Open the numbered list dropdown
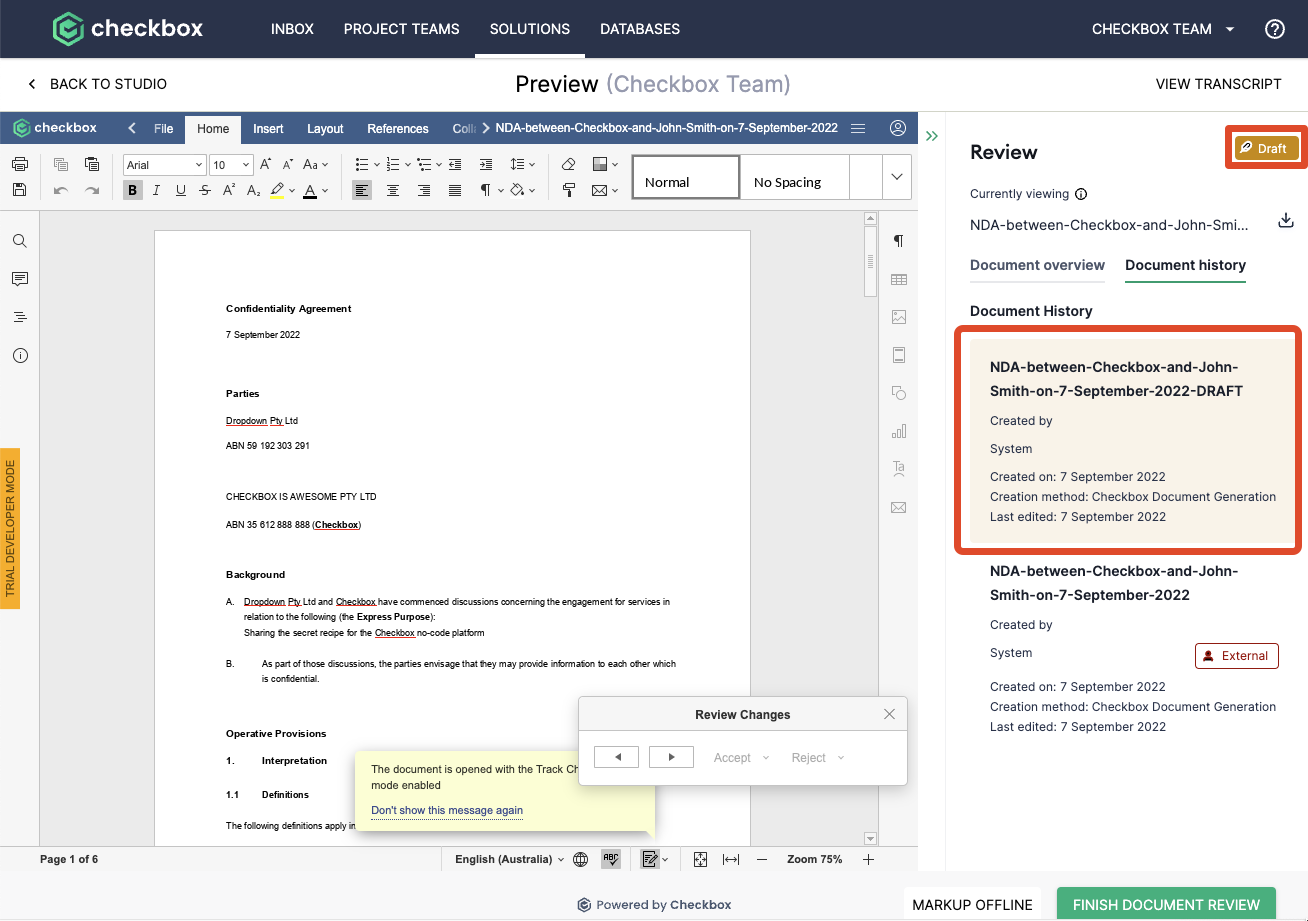This screenshot has width=1308, height=921. click(x=406, y=165)
